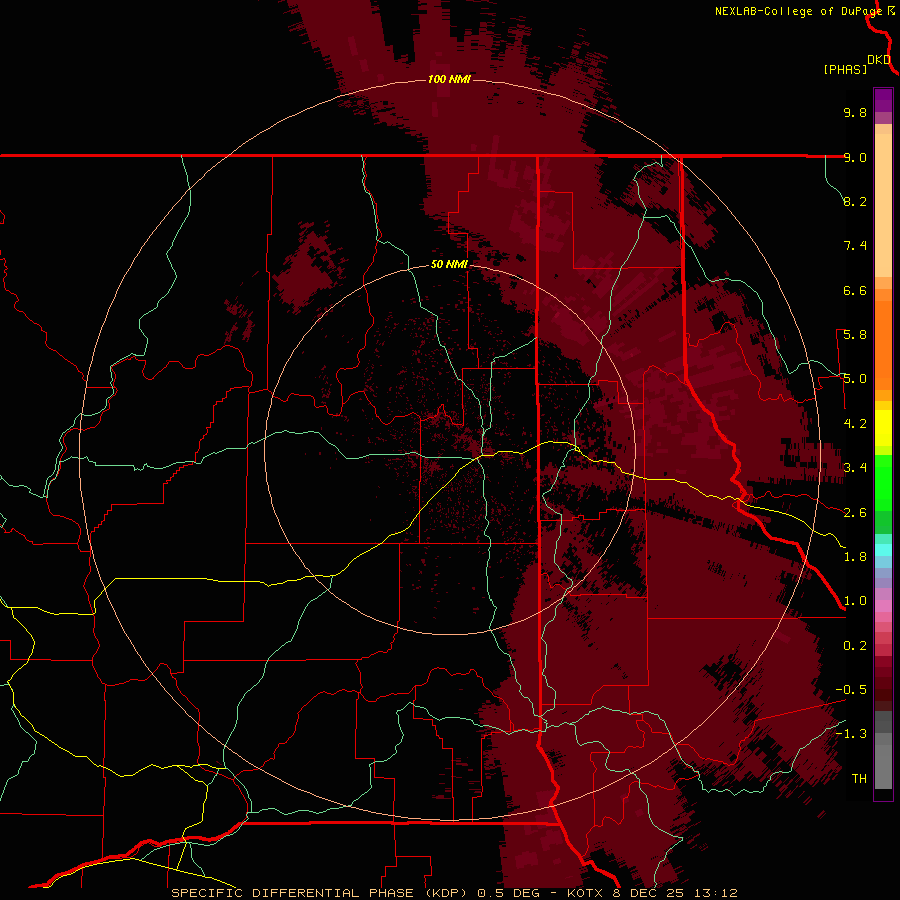Click the 100 NMI range ring label

coord(449,79)
